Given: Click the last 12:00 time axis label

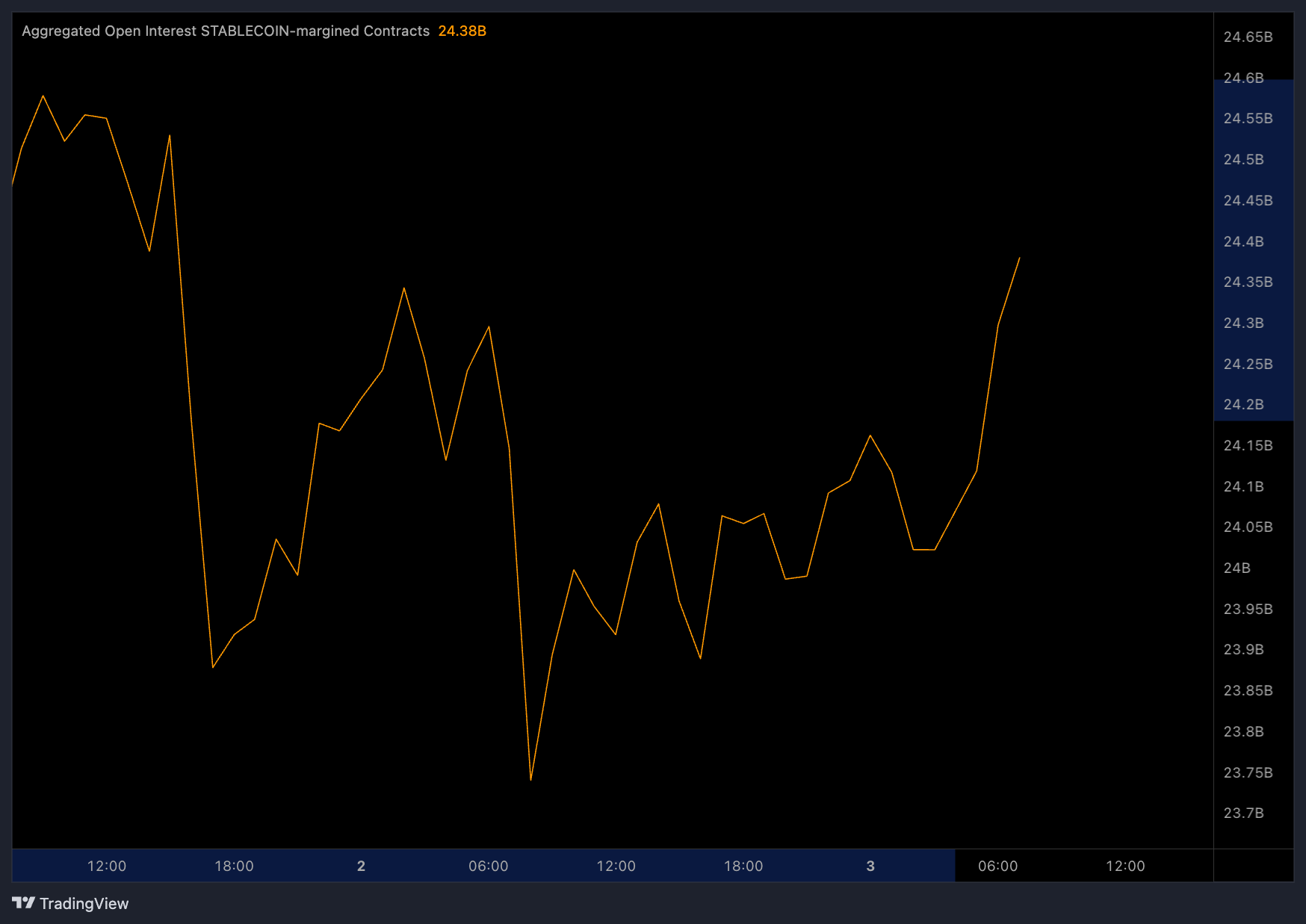Looking at the screenshot, I should coord(1125,866).
